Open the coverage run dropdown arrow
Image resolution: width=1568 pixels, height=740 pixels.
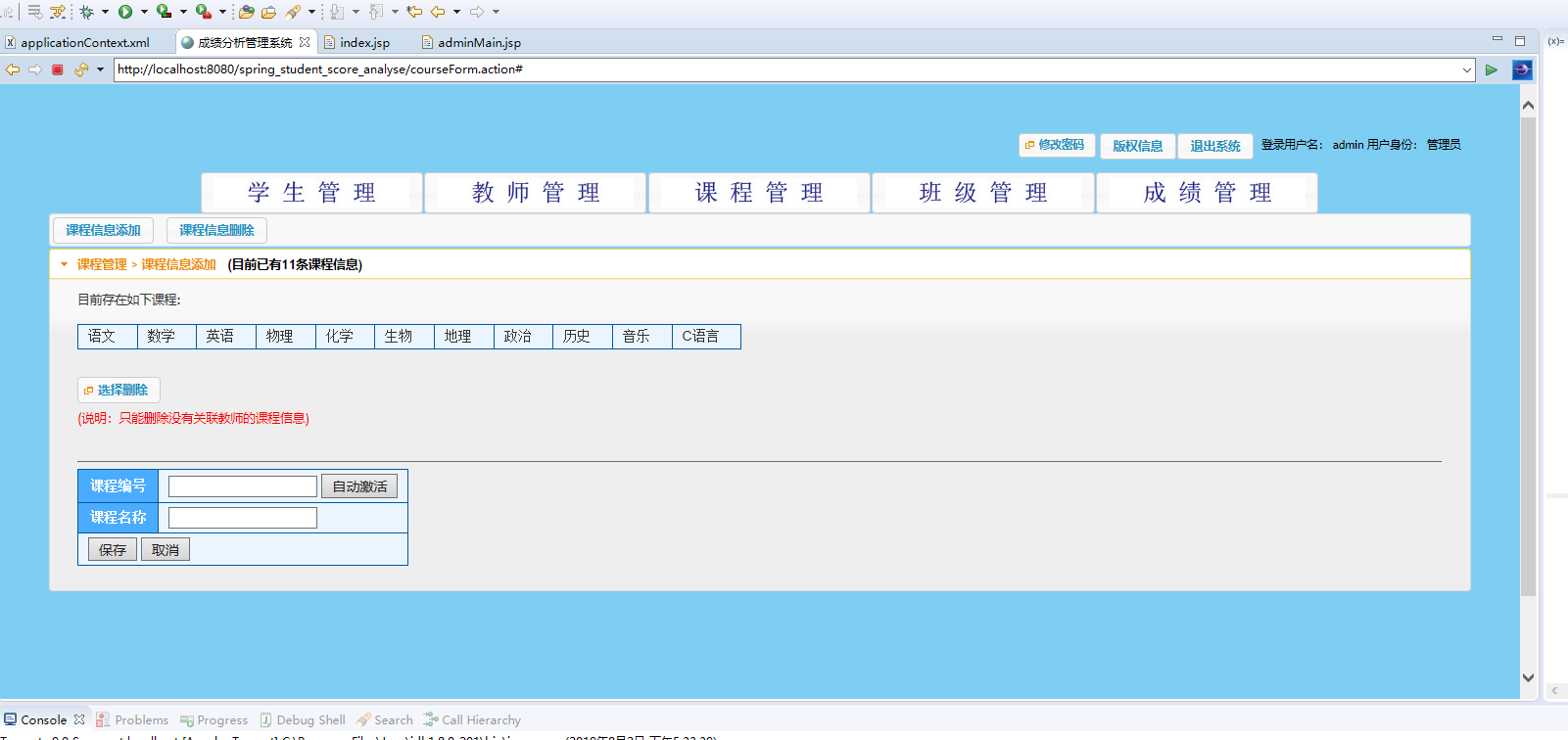(x=183, y=12)
